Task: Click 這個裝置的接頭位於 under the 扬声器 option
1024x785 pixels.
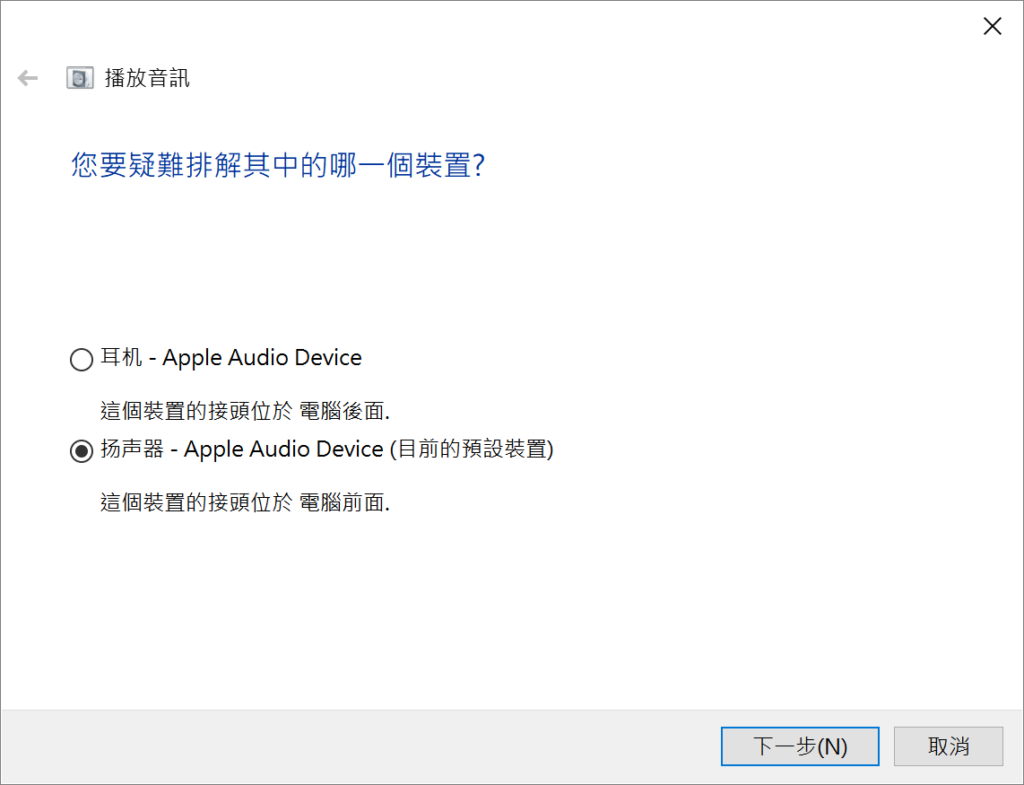Action: 197,503
